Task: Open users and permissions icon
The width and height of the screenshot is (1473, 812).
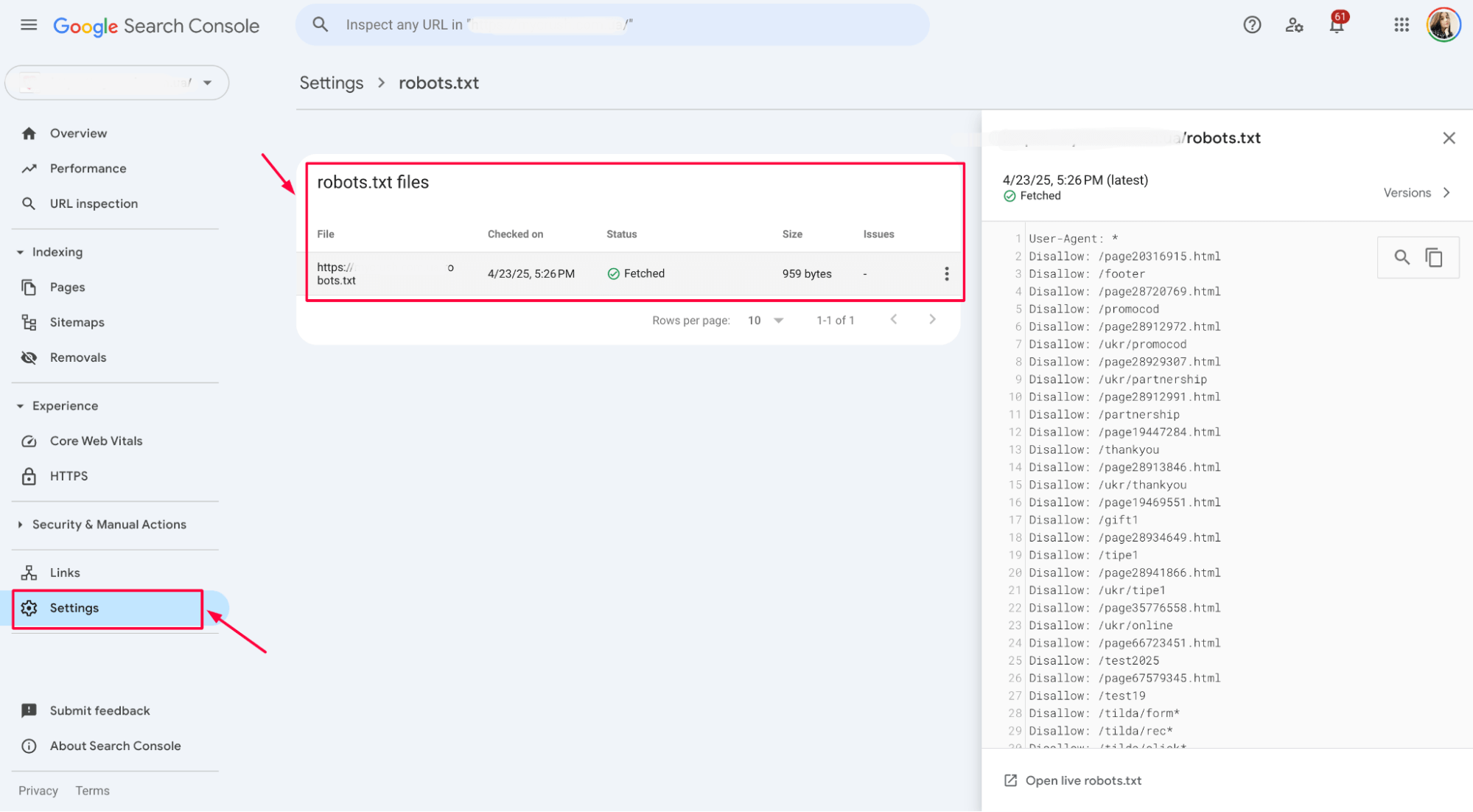Action: tap(1294, 25)
